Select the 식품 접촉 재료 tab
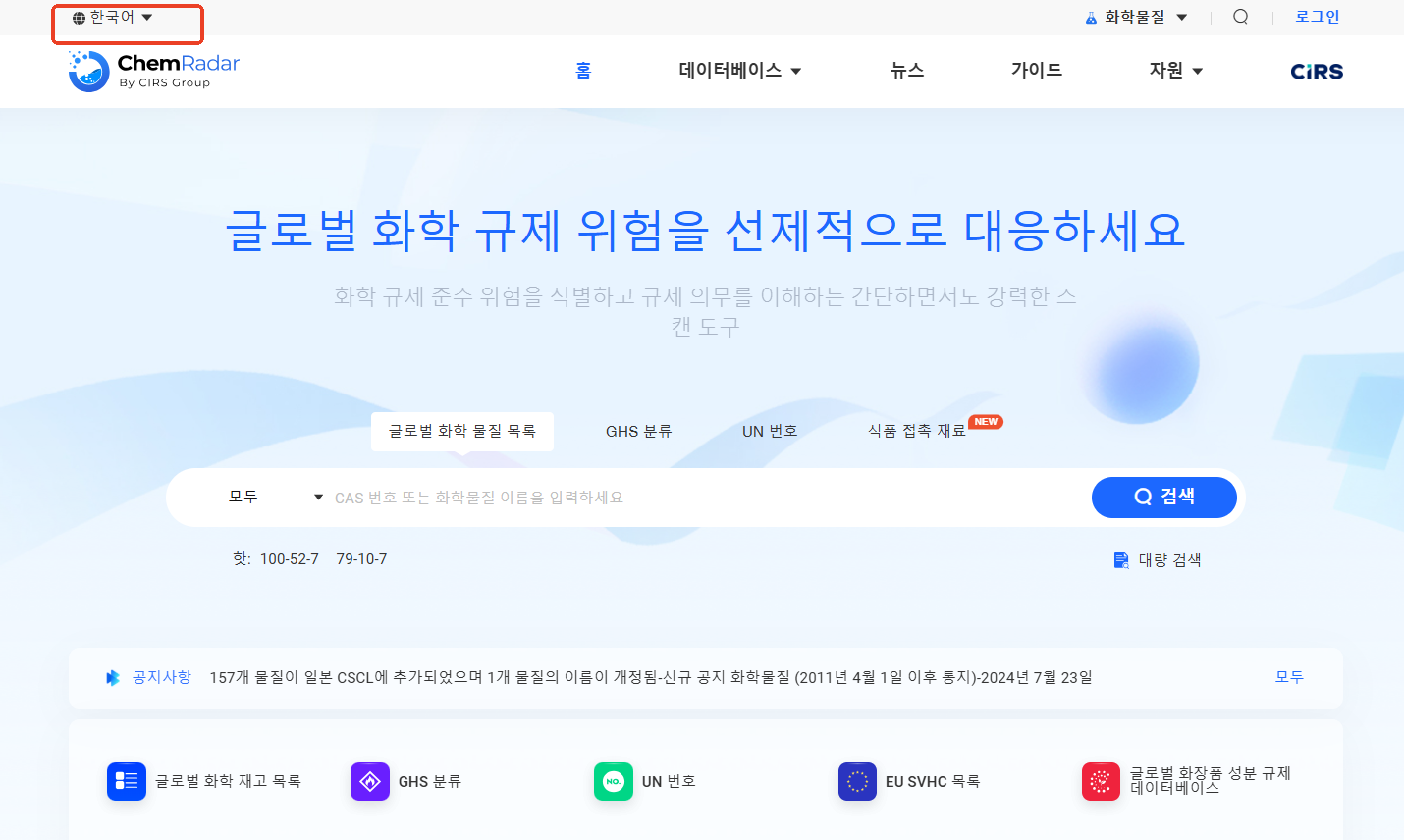The height and width of the screenshot is (840, 1404). [916, 432]
